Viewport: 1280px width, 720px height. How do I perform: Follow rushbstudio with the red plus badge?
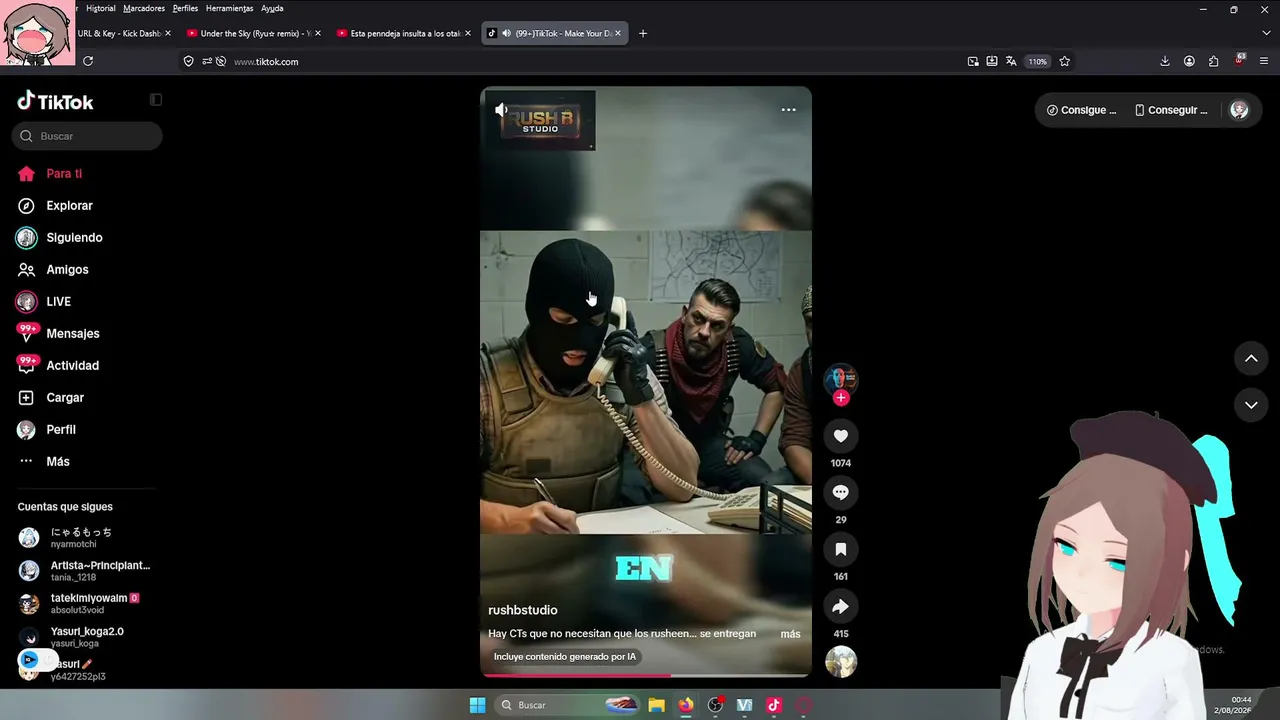[x=841, y=398]
